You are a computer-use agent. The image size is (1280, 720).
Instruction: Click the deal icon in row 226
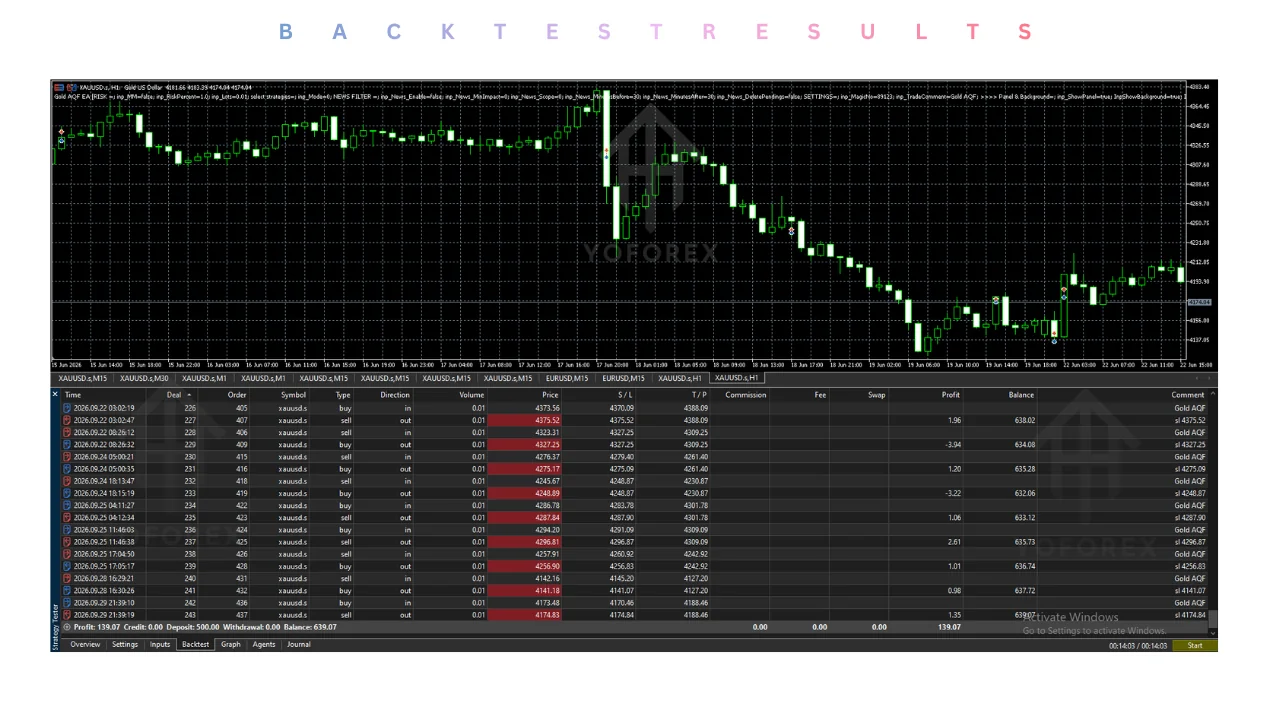pos(67,408)
